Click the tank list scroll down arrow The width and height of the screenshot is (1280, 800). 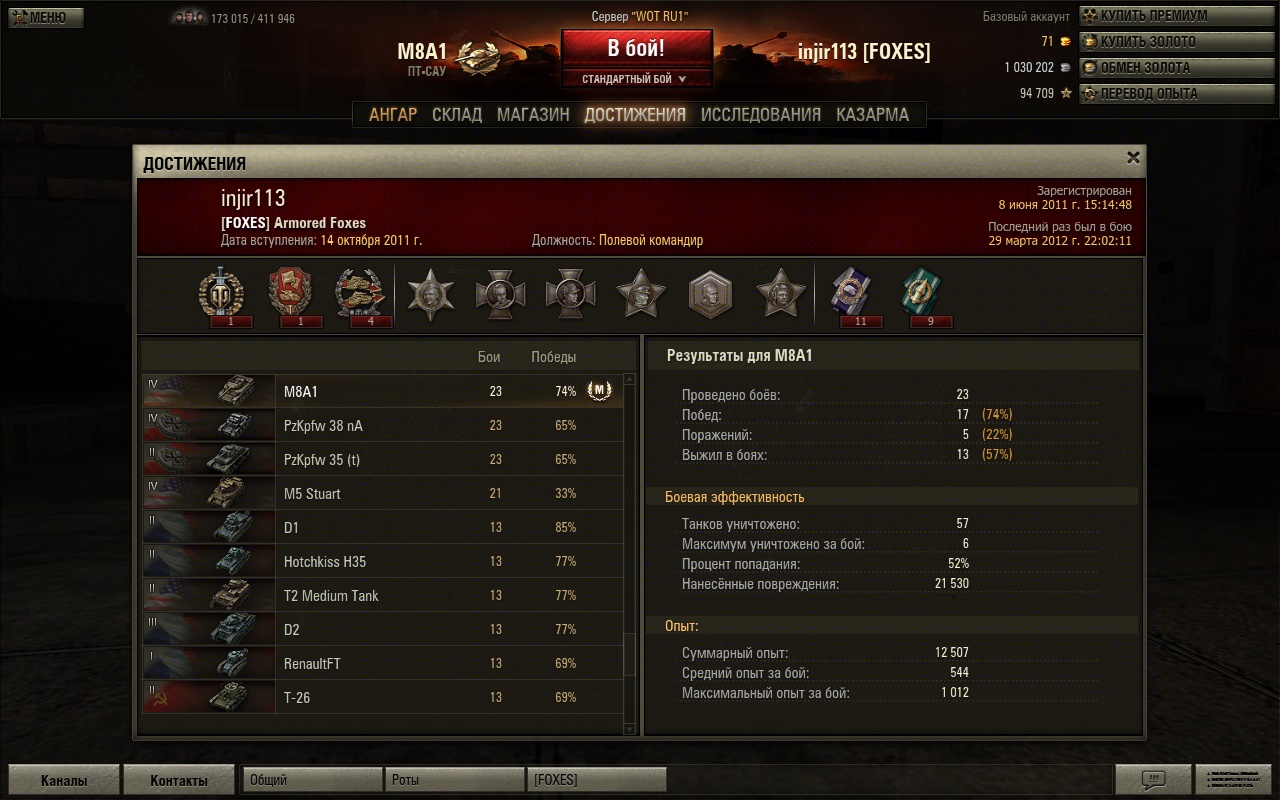point(629,729)
